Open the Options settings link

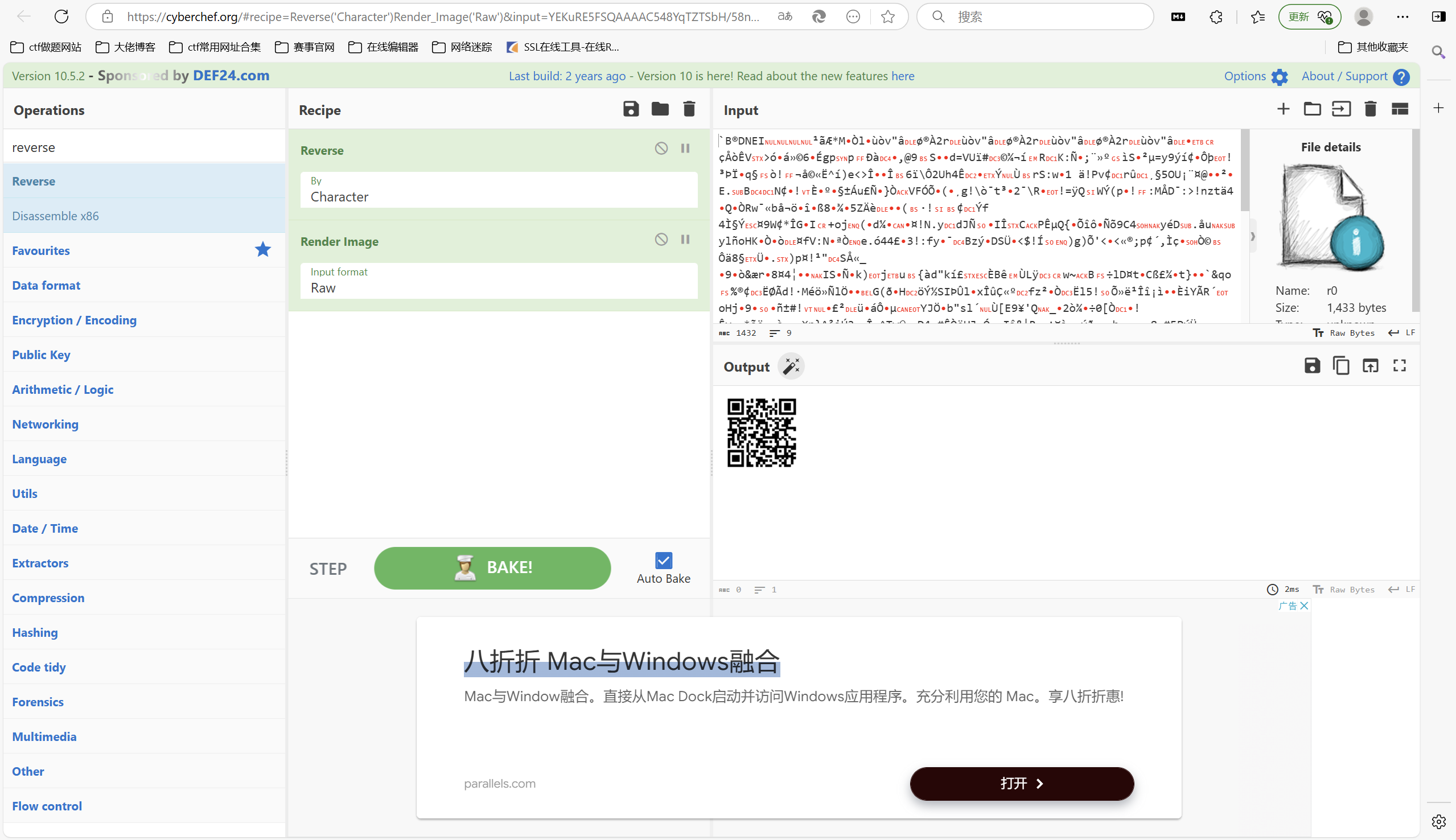(1256, 76)
